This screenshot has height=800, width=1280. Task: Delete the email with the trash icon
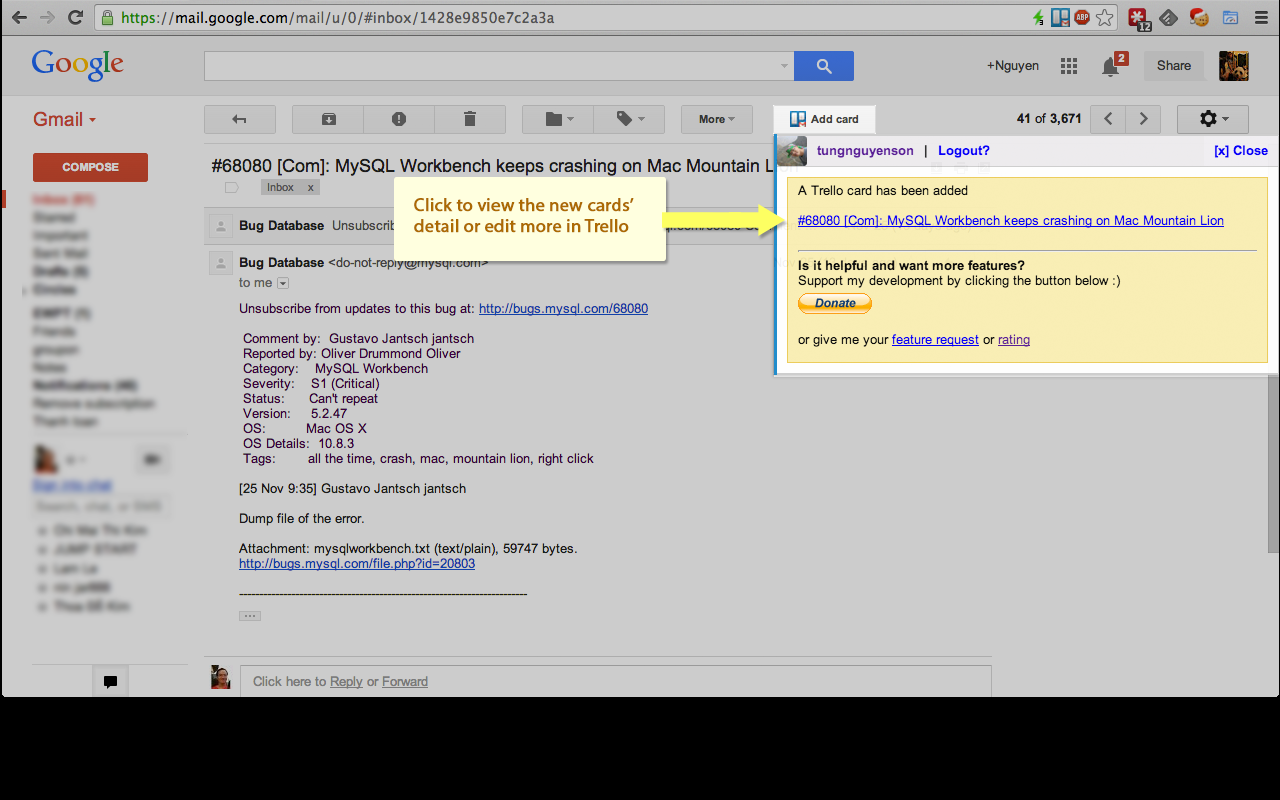click(470, 119)
